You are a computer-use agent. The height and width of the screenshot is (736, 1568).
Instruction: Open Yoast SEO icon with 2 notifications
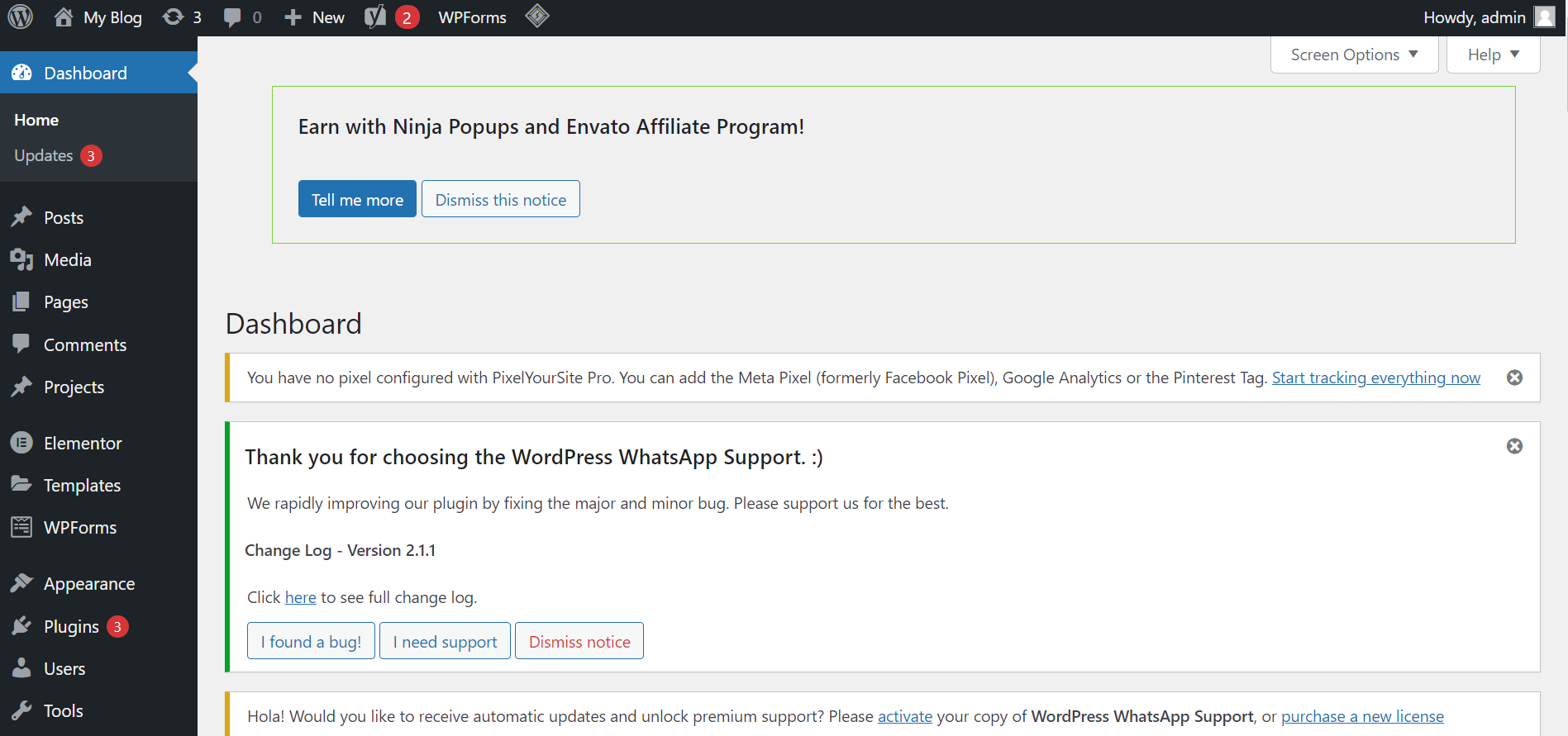[375, 17]
